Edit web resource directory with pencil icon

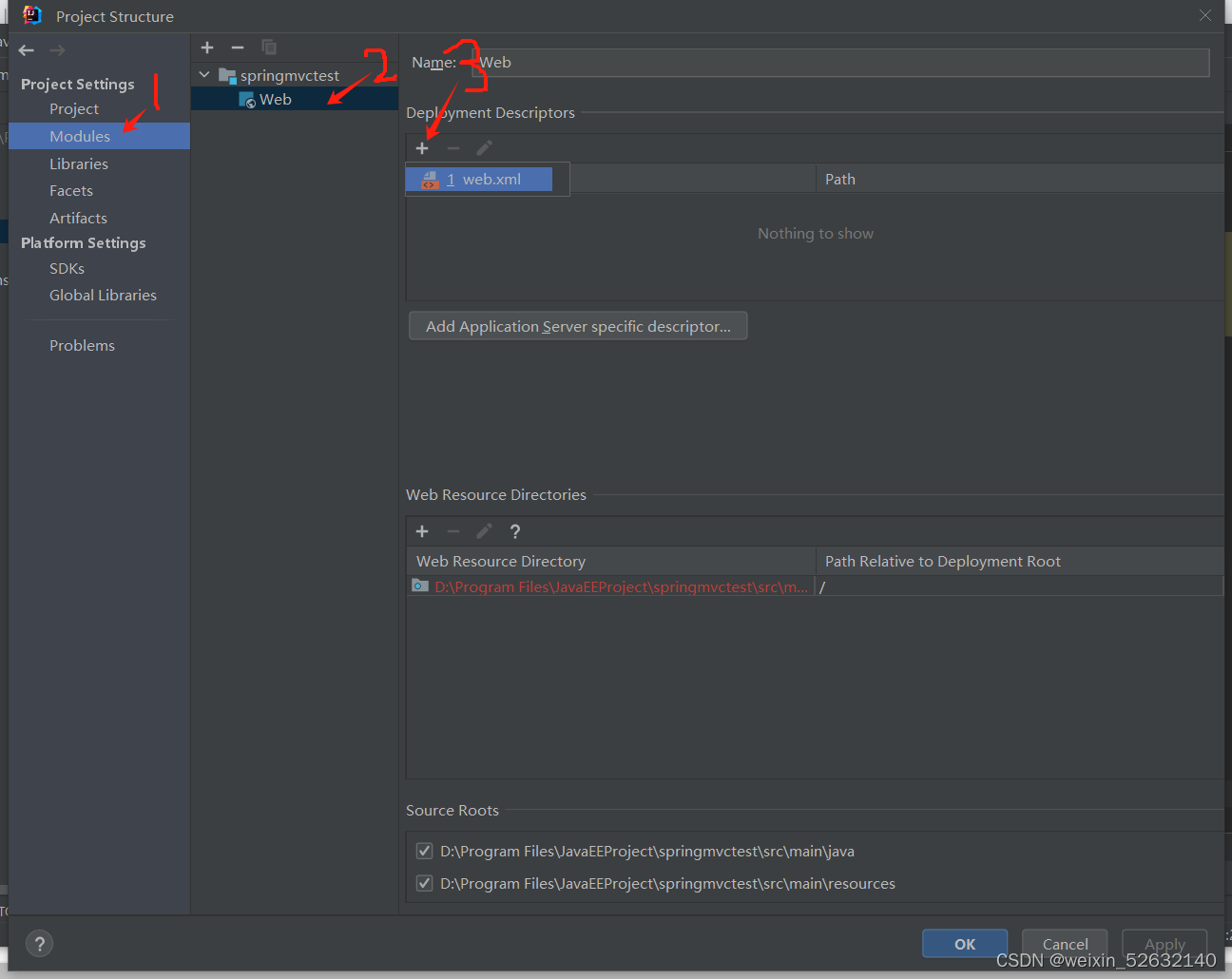484,531
